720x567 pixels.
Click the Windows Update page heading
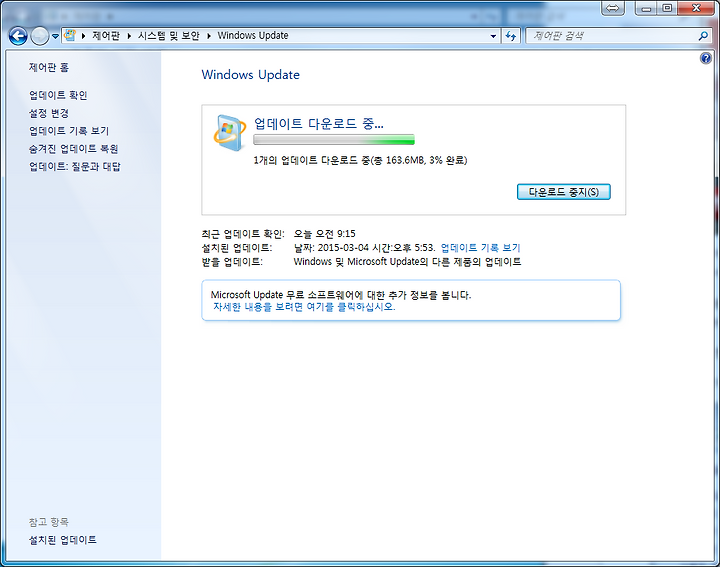pyautogui.click(x=250, y=75)
